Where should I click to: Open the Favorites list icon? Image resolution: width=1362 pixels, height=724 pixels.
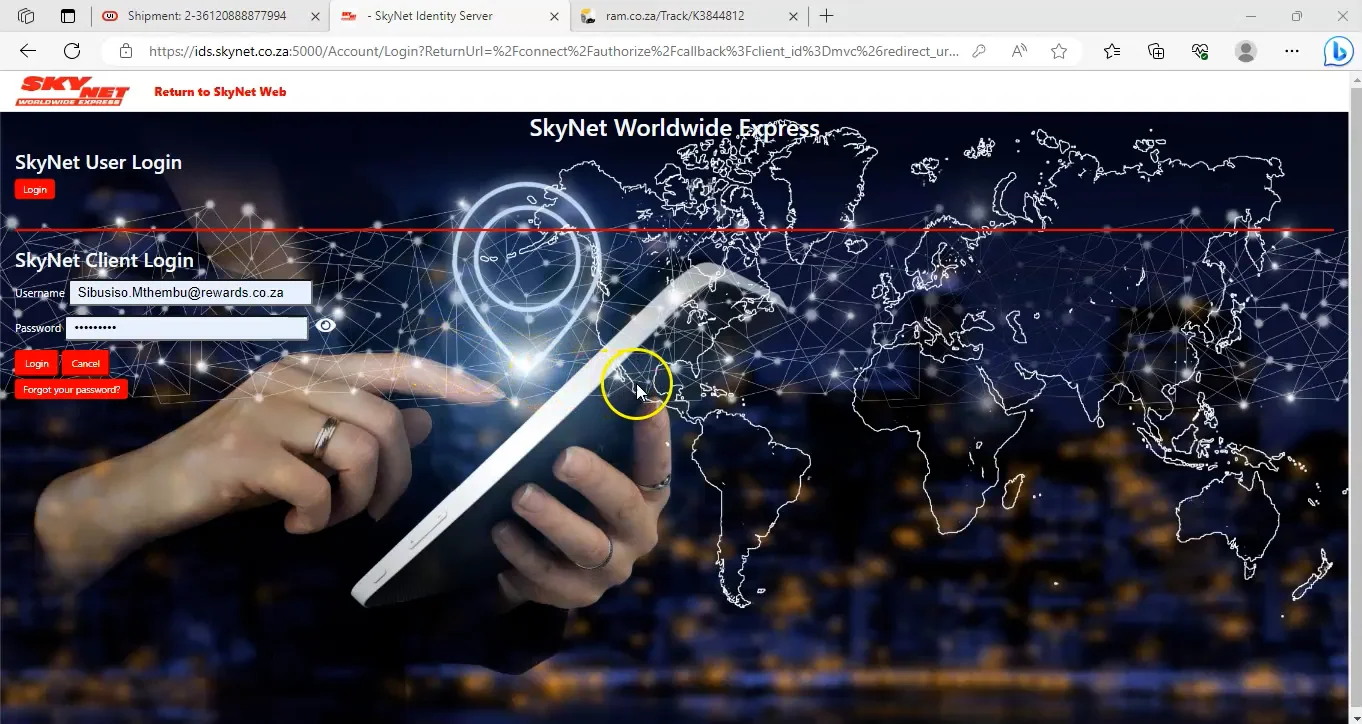coord(1111,51)
